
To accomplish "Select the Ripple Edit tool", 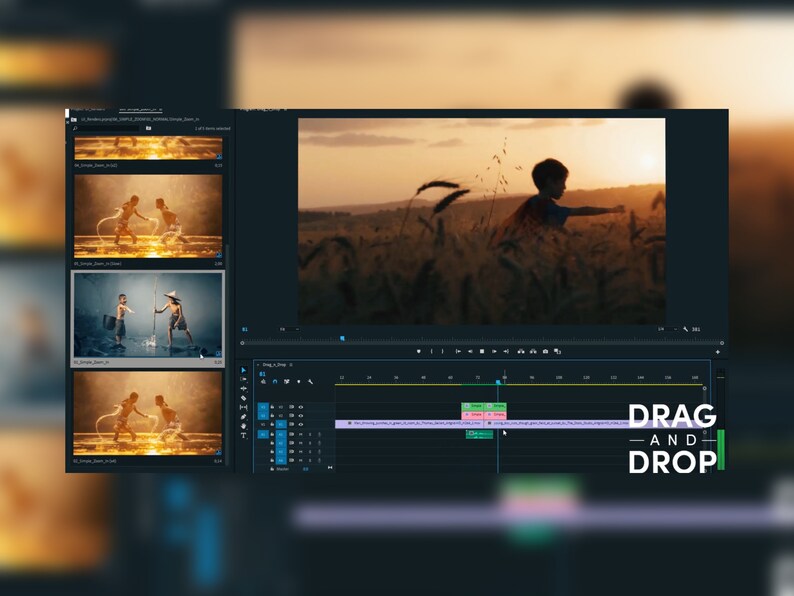I will (244, 388).
